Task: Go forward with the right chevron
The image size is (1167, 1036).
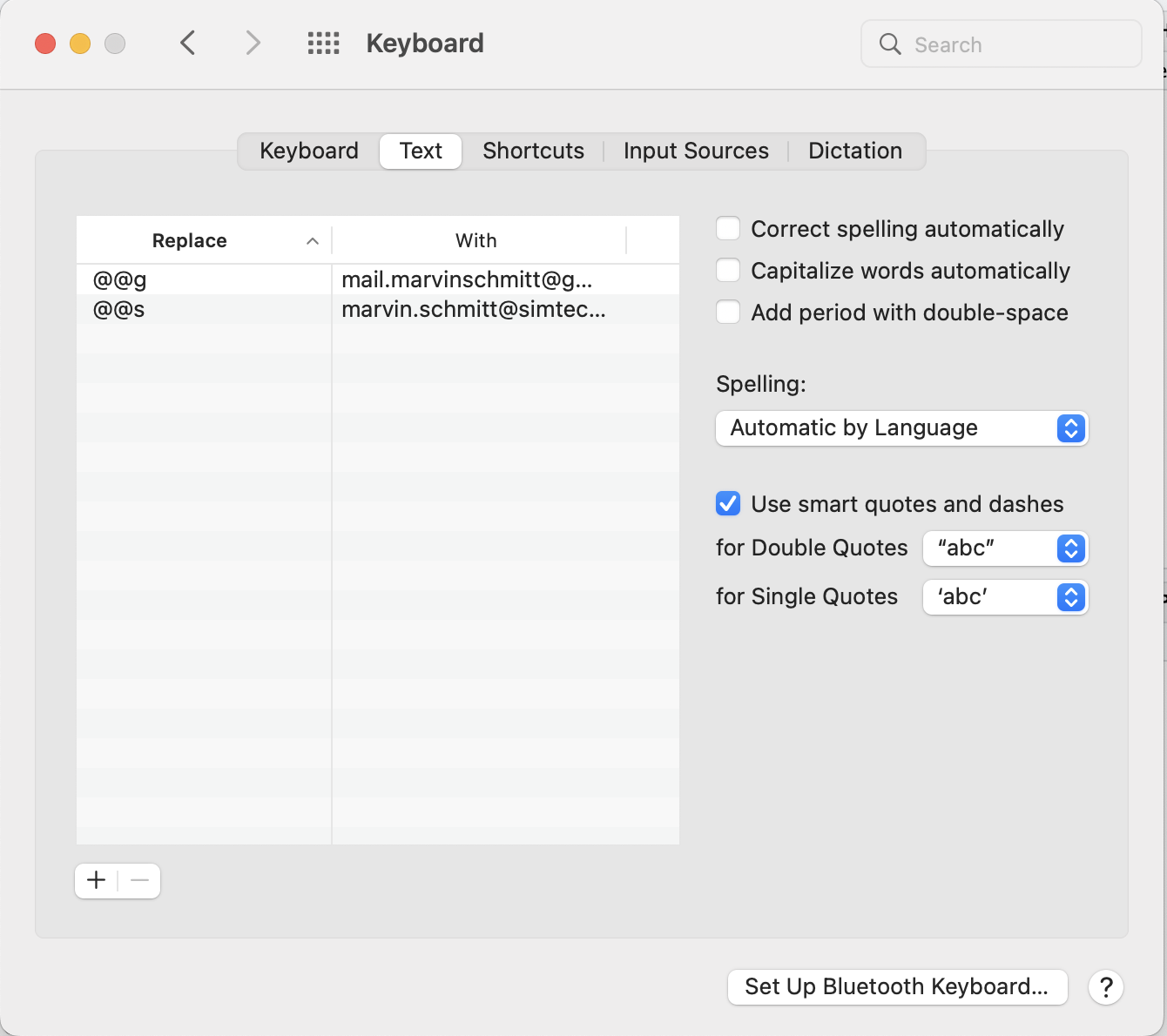Action: coord(253,43)
